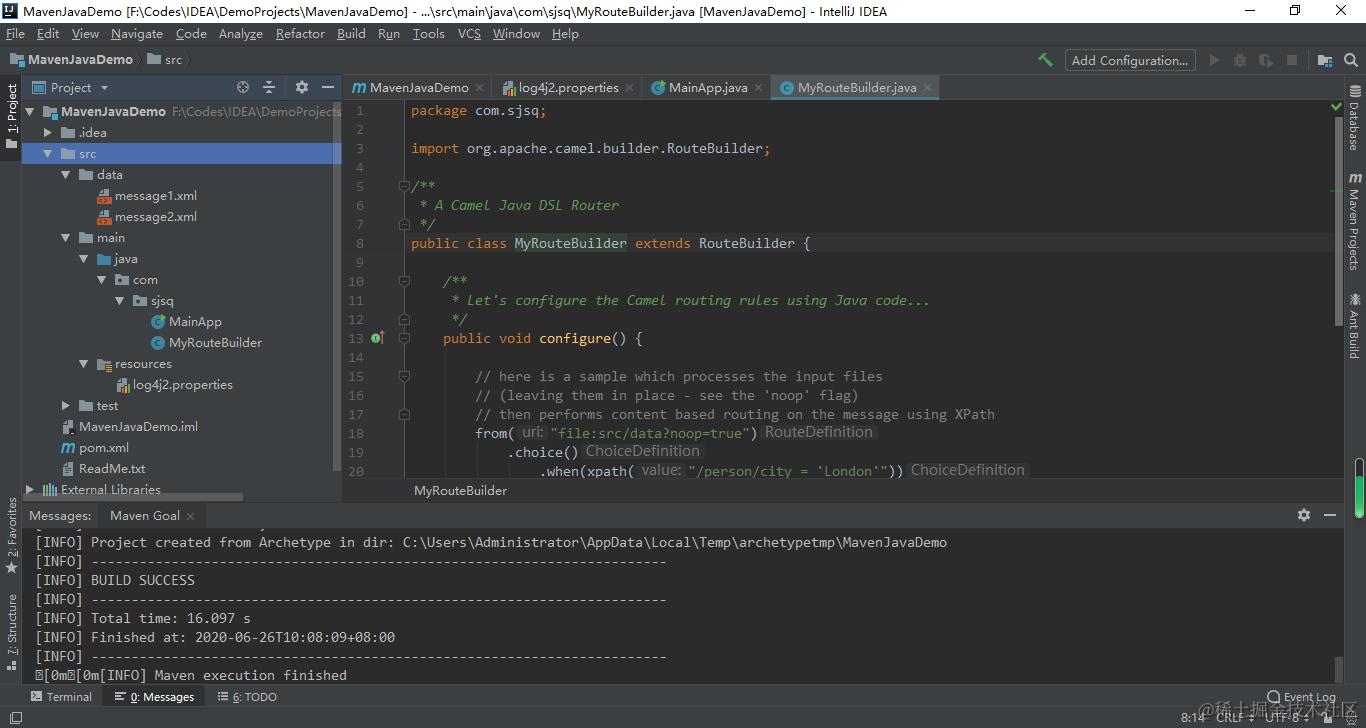Viewport: 1366px width, 728px height.
Task: Collapse the java folder arrow
Action: coord(84,259)
